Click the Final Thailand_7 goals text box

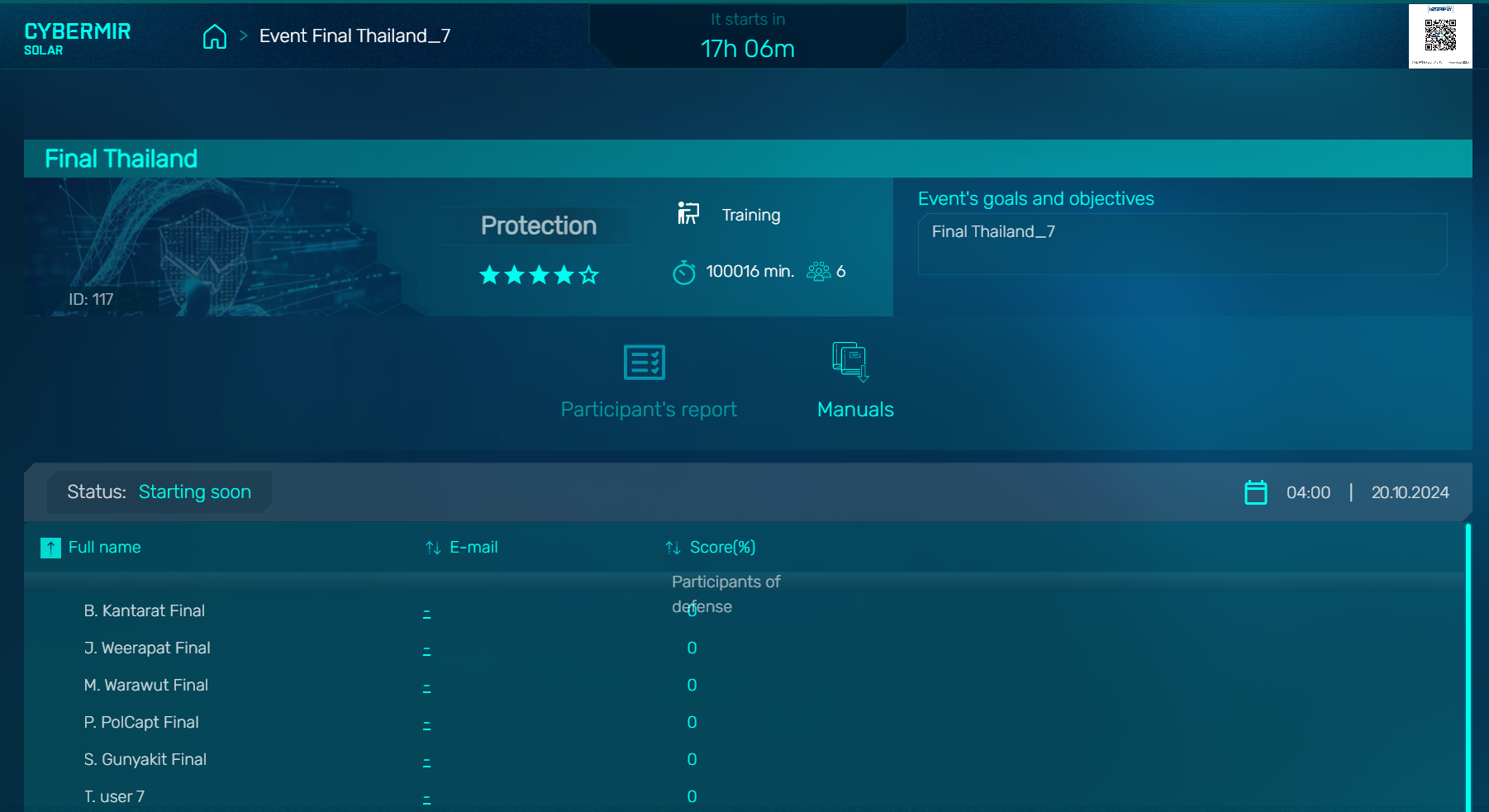1182,244
